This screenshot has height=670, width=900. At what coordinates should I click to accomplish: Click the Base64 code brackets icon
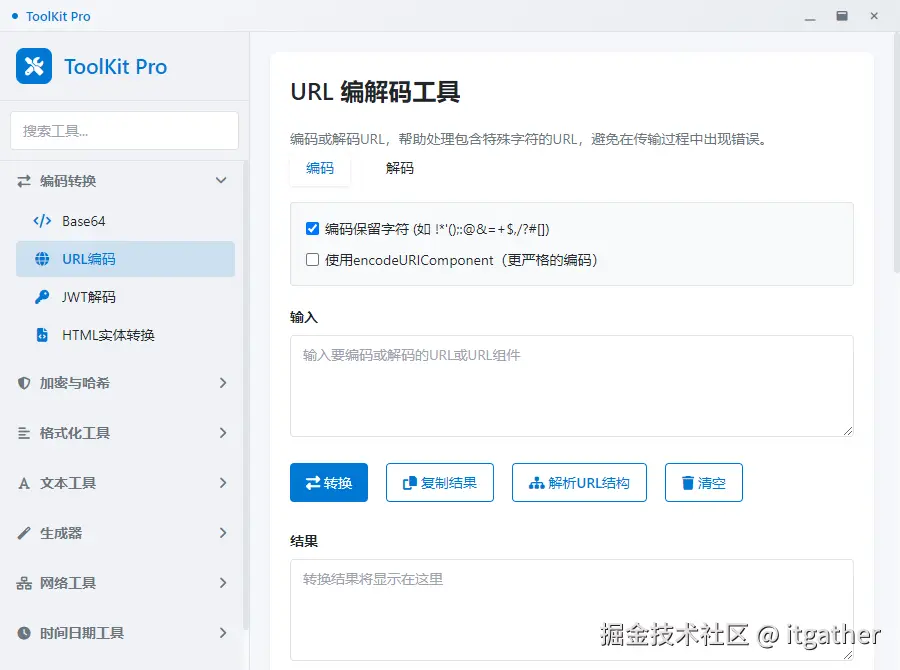coord(42,221)
